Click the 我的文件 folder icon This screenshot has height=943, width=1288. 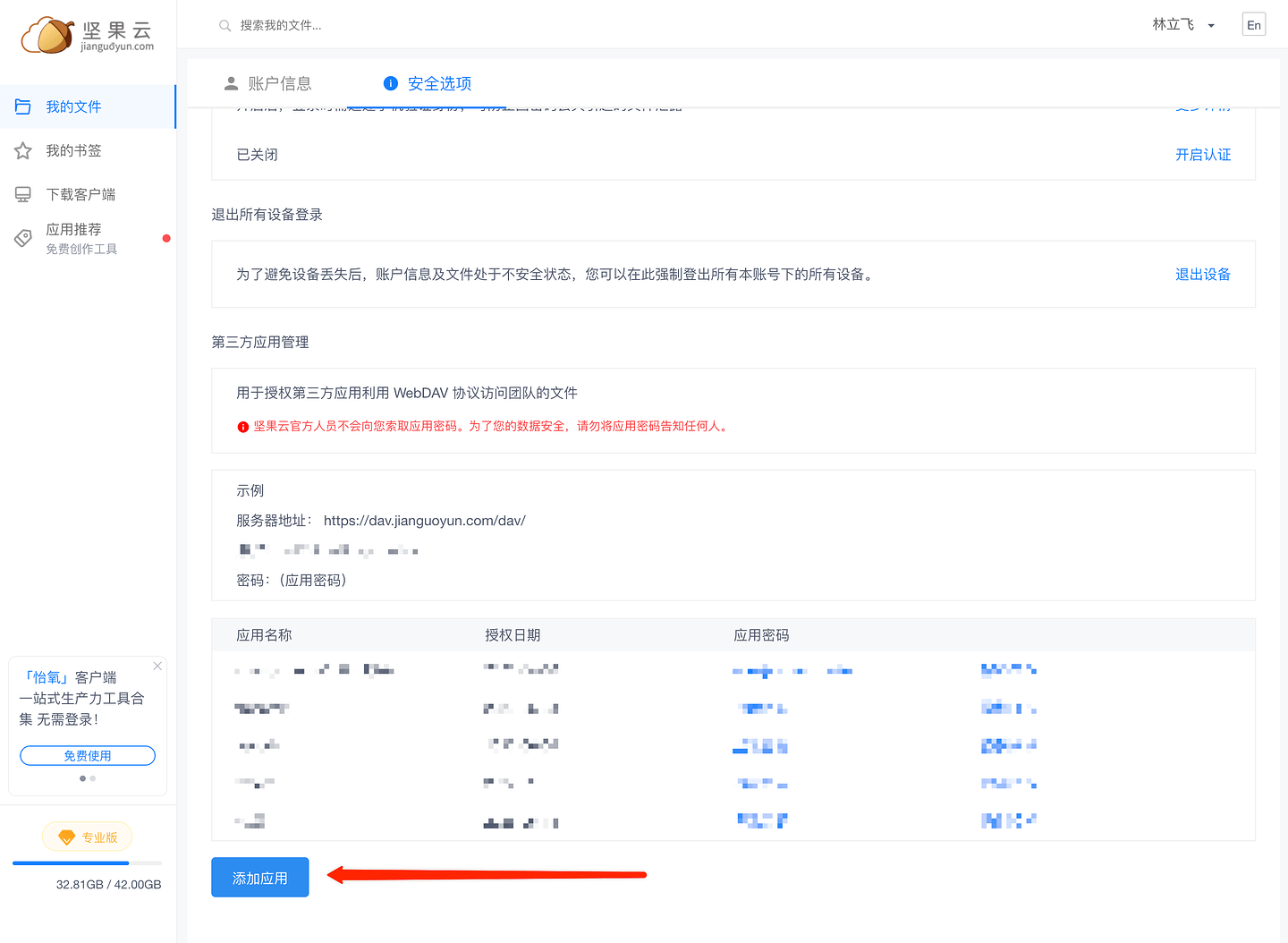pyautogui.click(x=23, y=106)
